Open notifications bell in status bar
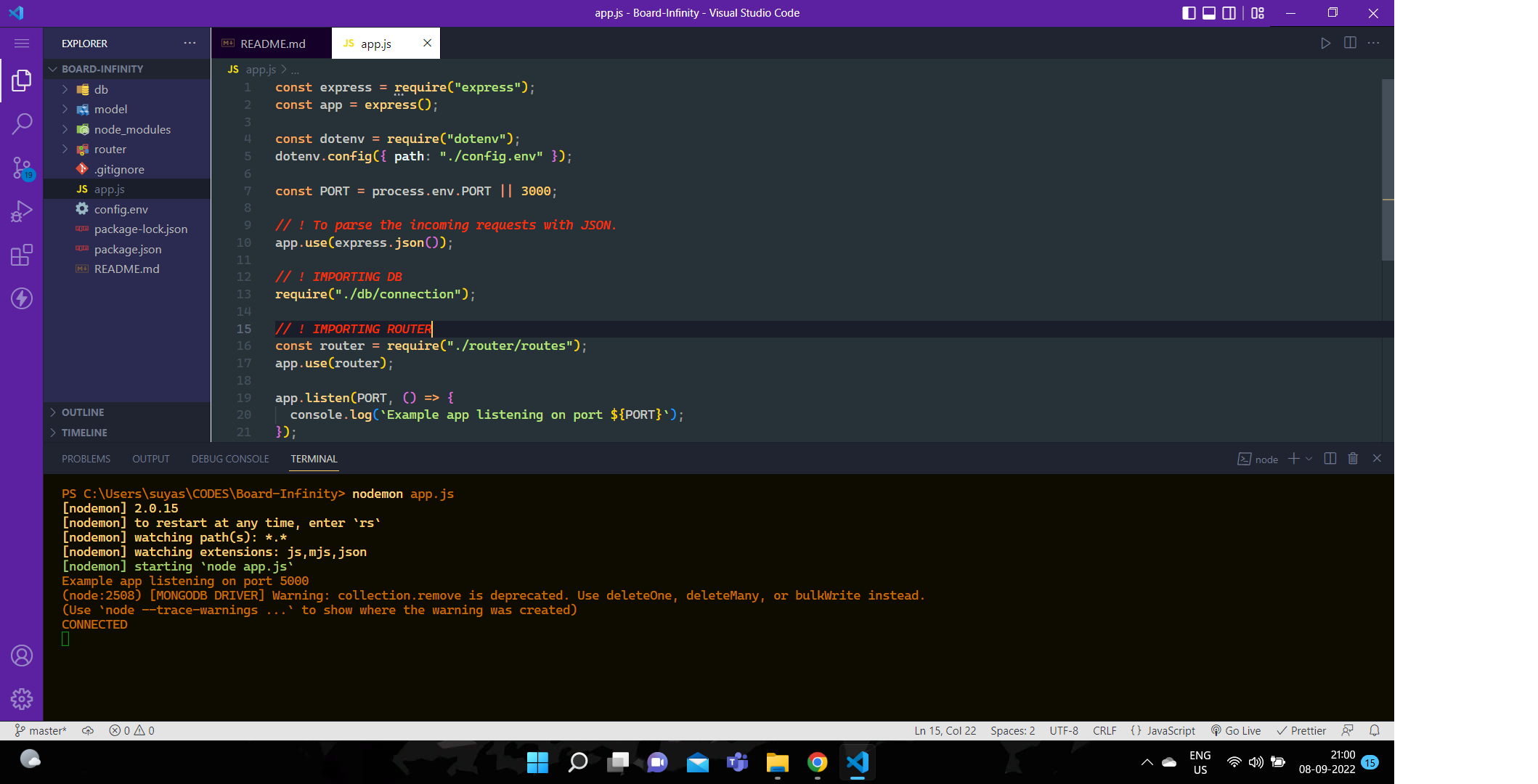 pyautogui.click(x=1375, y=730)
